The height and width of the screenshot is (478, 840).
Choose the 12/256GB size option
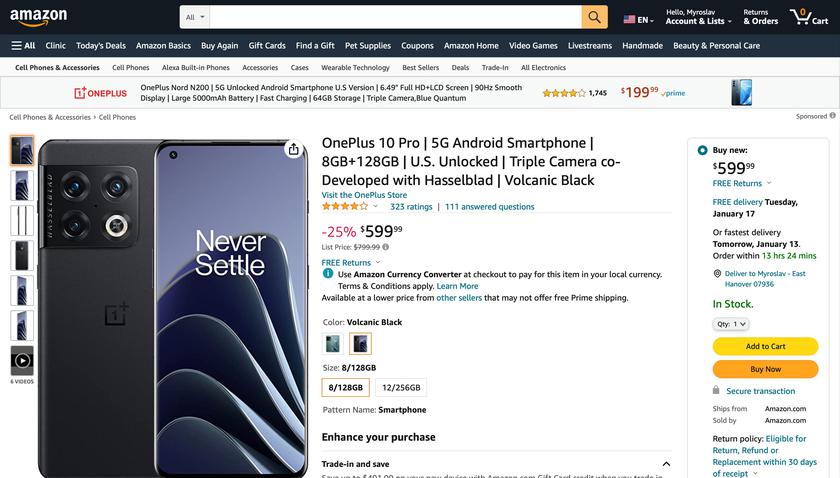click(x=401, y=388)
